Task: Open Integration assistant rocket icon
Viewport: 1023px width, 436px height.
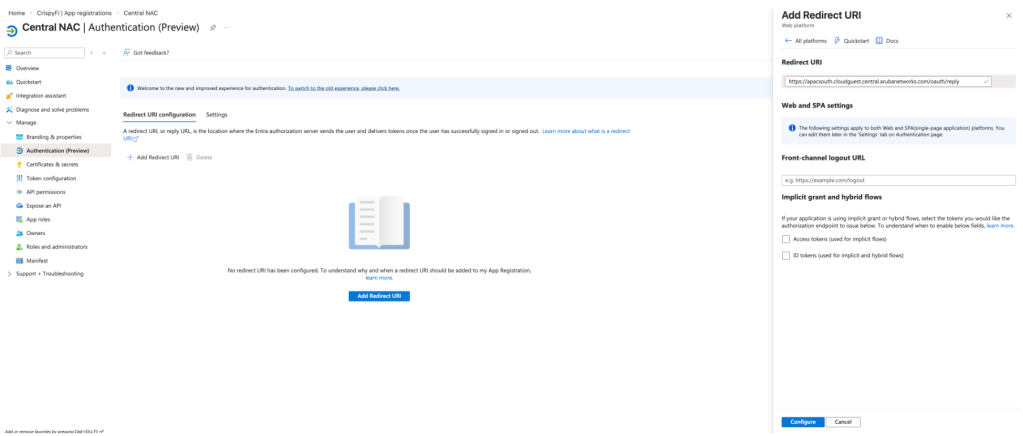Action: 9,96
